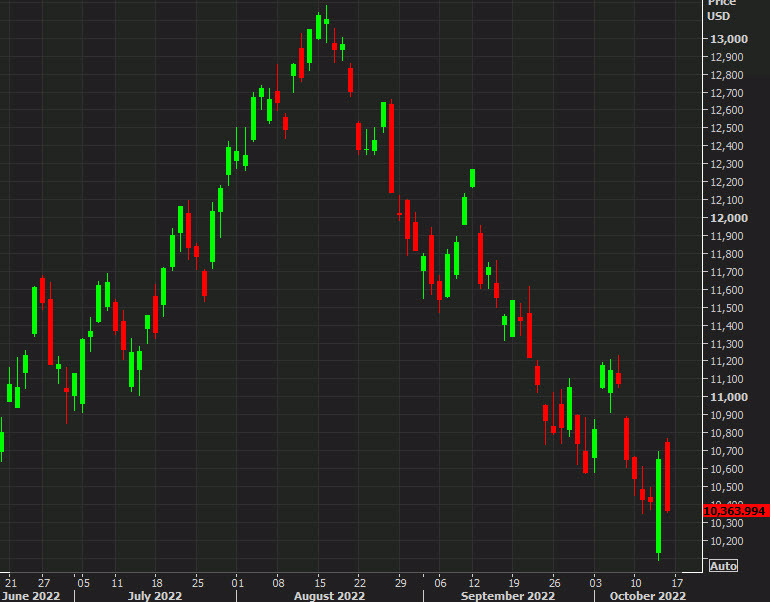Click the 12,100 price axis label
This screenshot has height=602, width=770.
tap(727, 200)
